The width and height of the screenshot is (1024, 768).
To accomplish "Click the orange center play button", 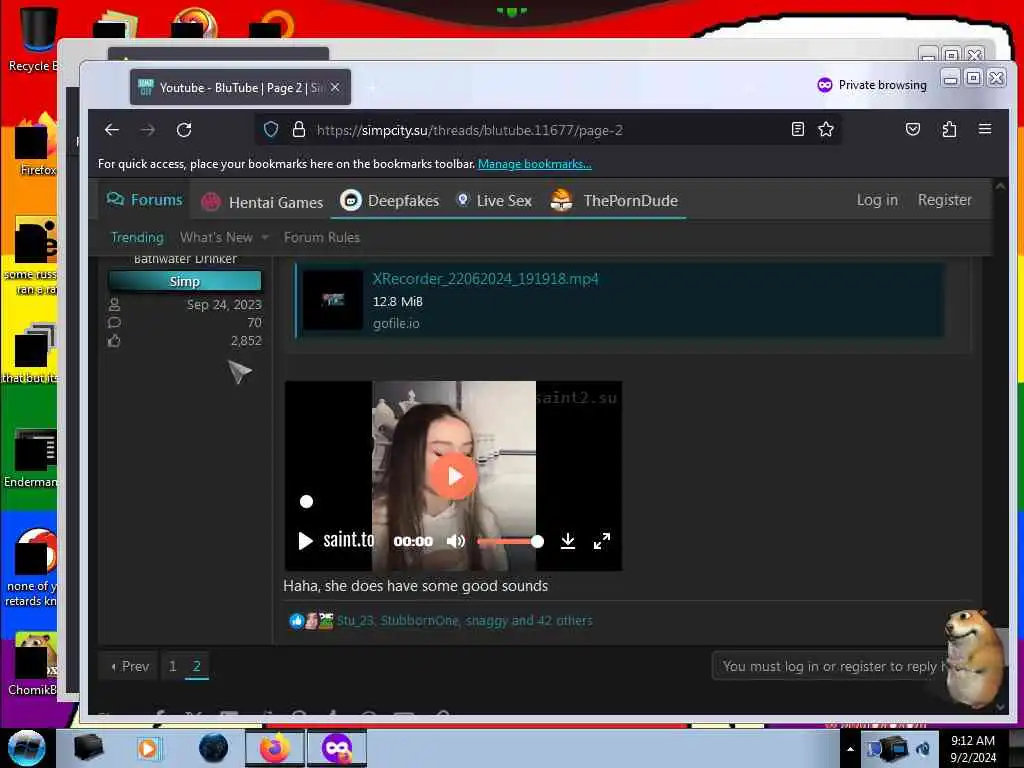I will click(454, 476).
